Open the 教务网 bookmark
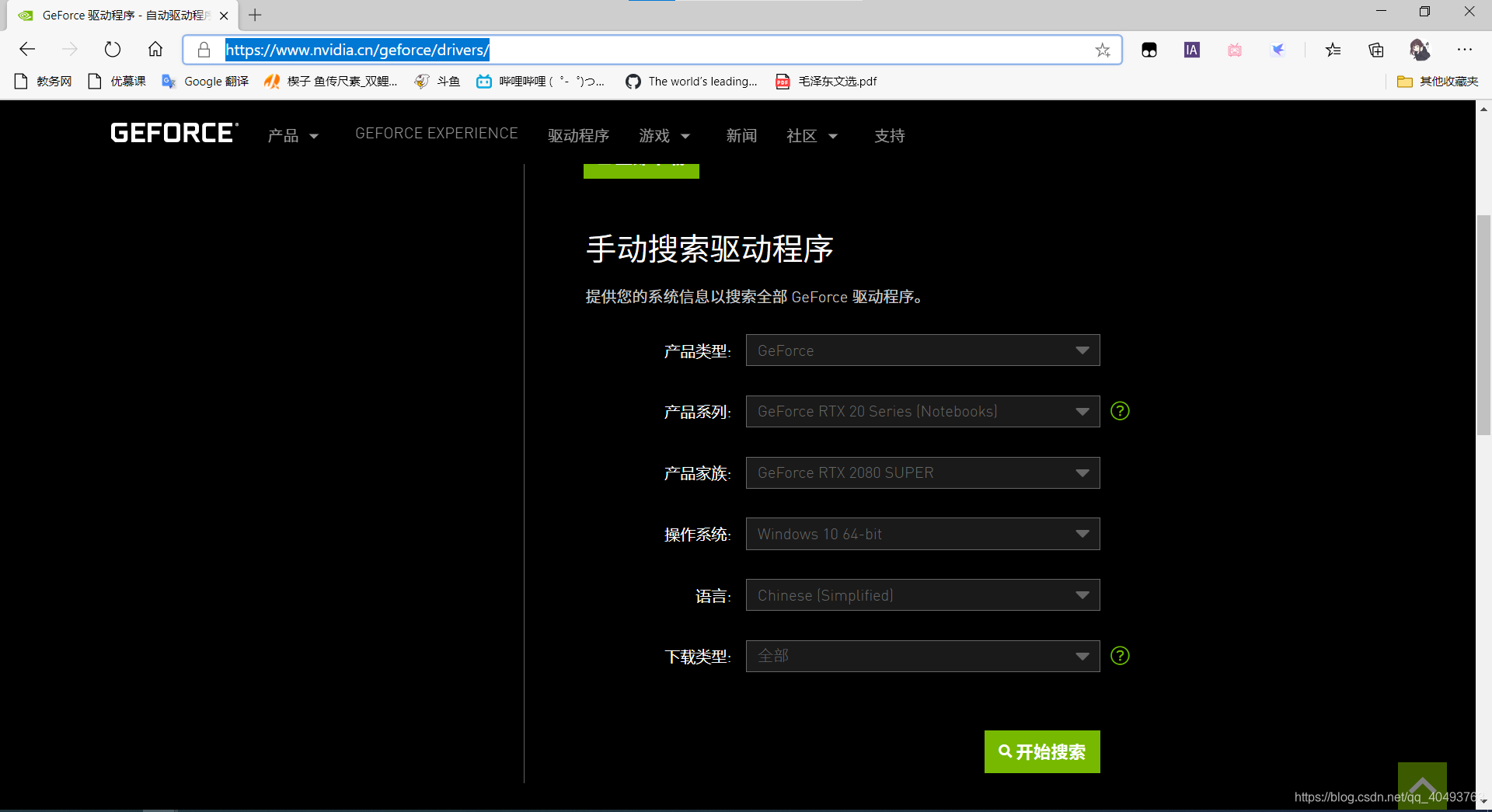The image size is (1492, 812). [x=44, y=82]
